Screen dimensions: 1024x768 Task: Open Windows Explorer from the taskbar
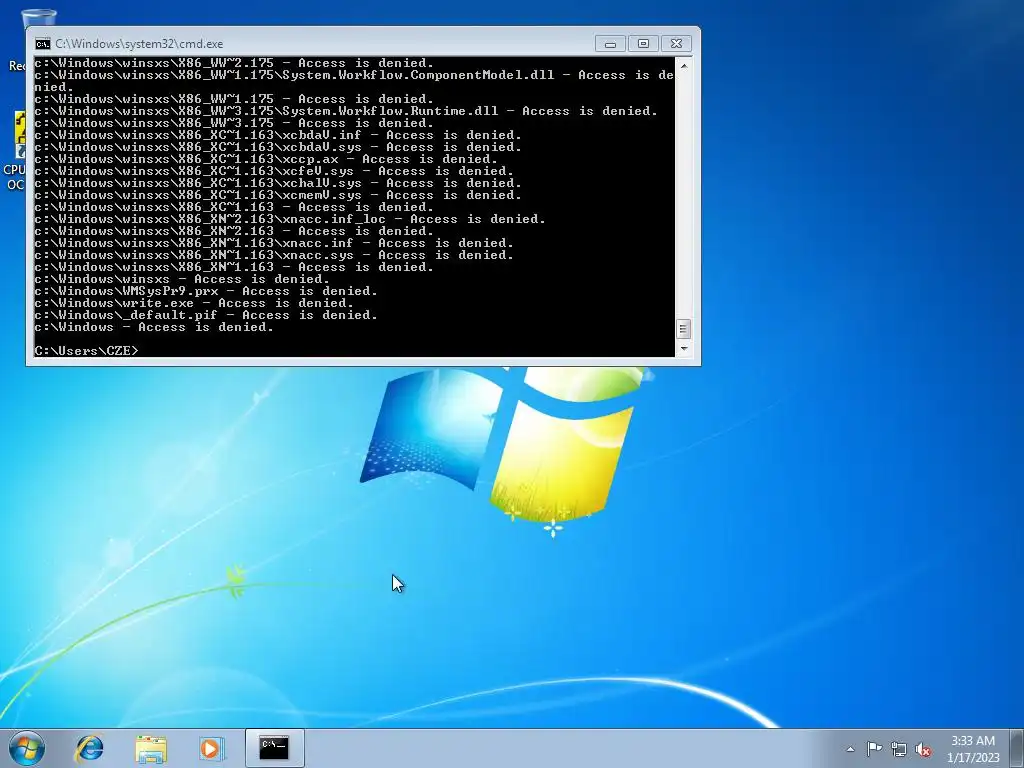coord(151,748)
